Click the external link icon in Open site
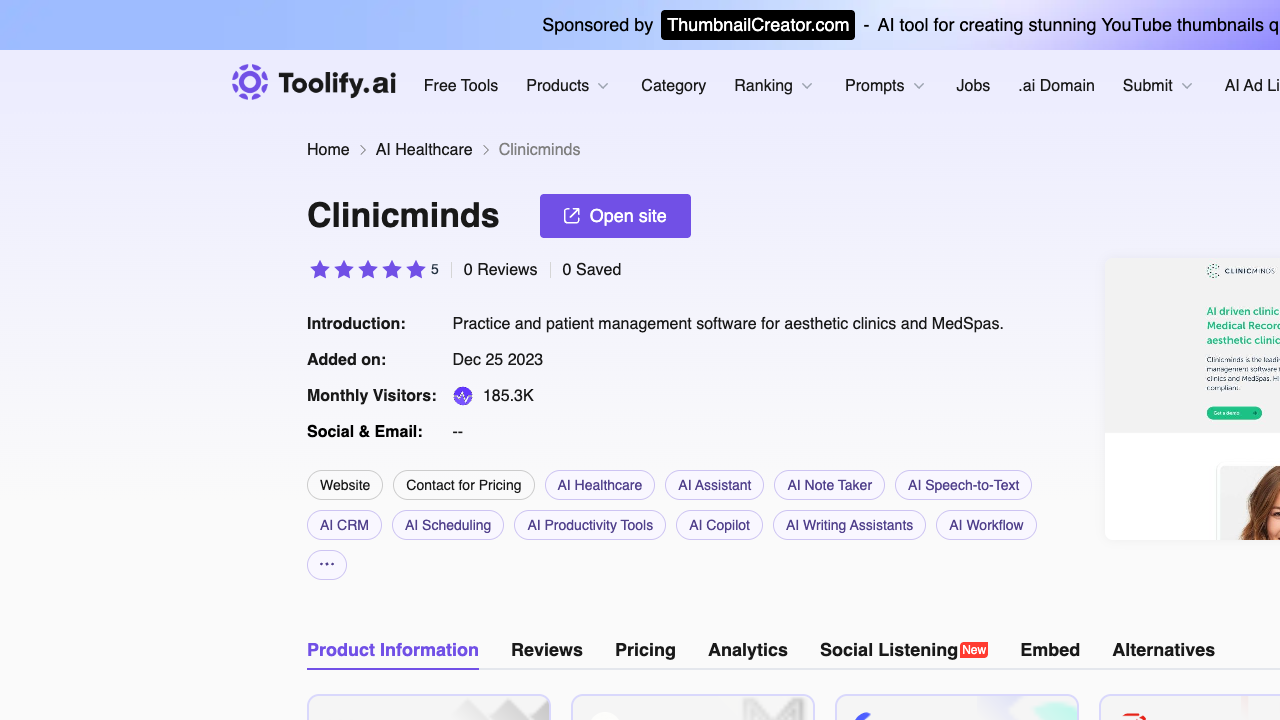Screen dimensions: 1280x720 [x=572, y=216]
